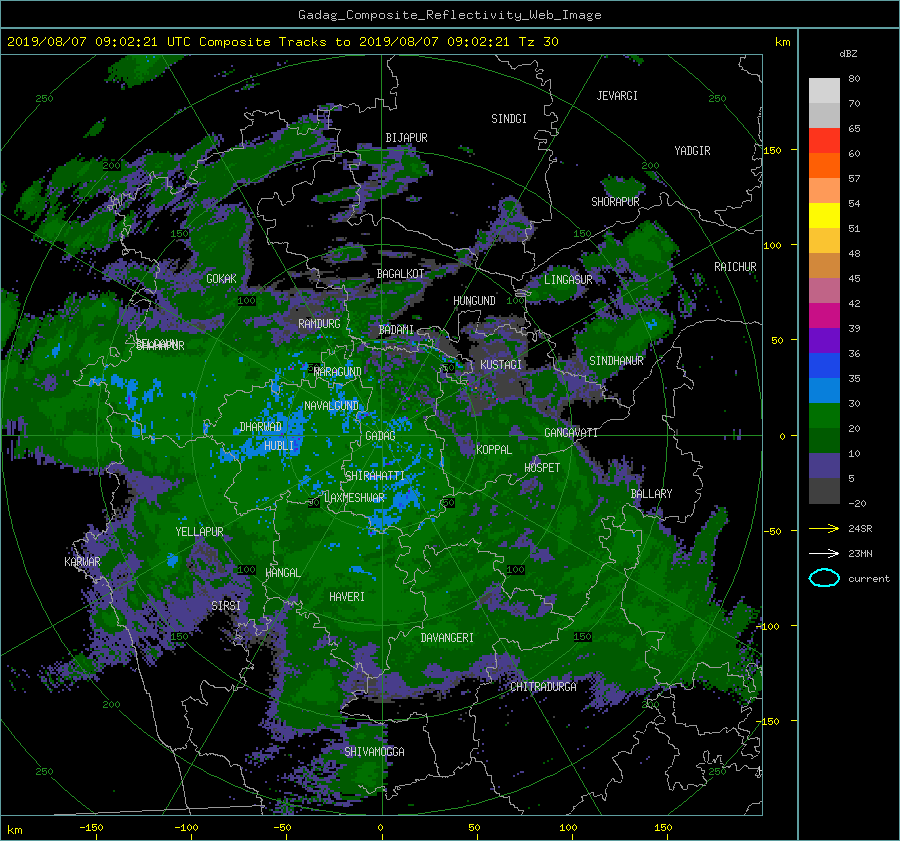900x841 pixels.
Task: Click the -100 tick on horizontal axis
Action: (186, 827)
